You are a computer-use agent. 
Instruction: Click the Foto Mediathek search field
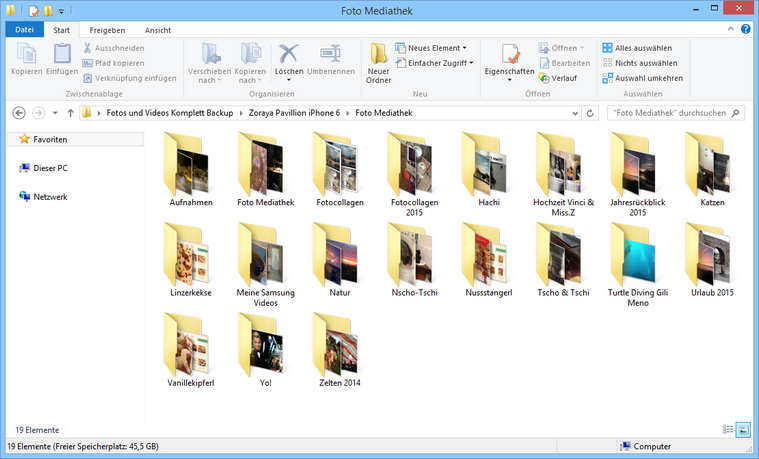[x=670, y=113]
